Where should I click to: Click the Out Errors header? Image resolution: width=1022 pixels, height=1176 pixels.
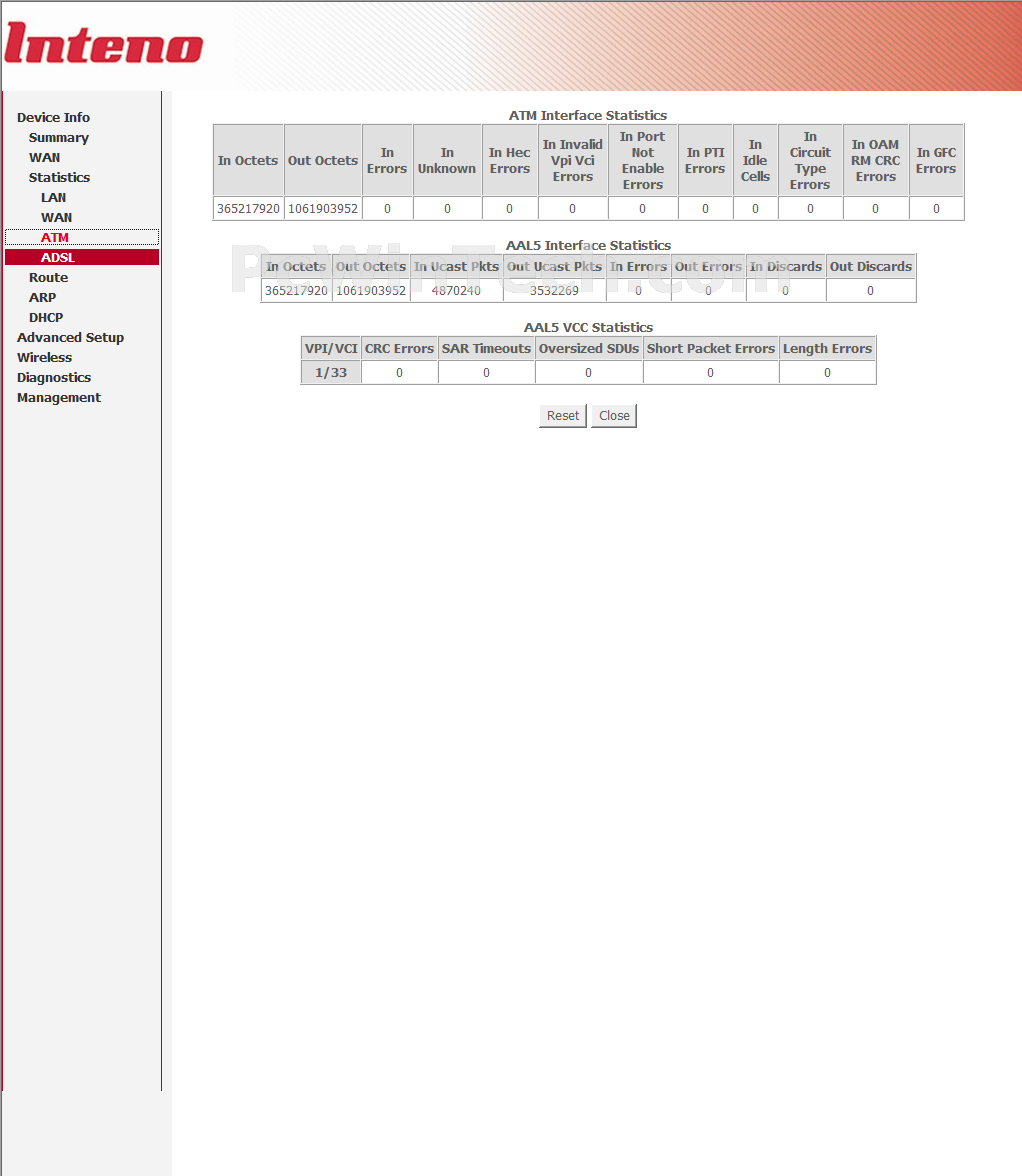(708, 267)
